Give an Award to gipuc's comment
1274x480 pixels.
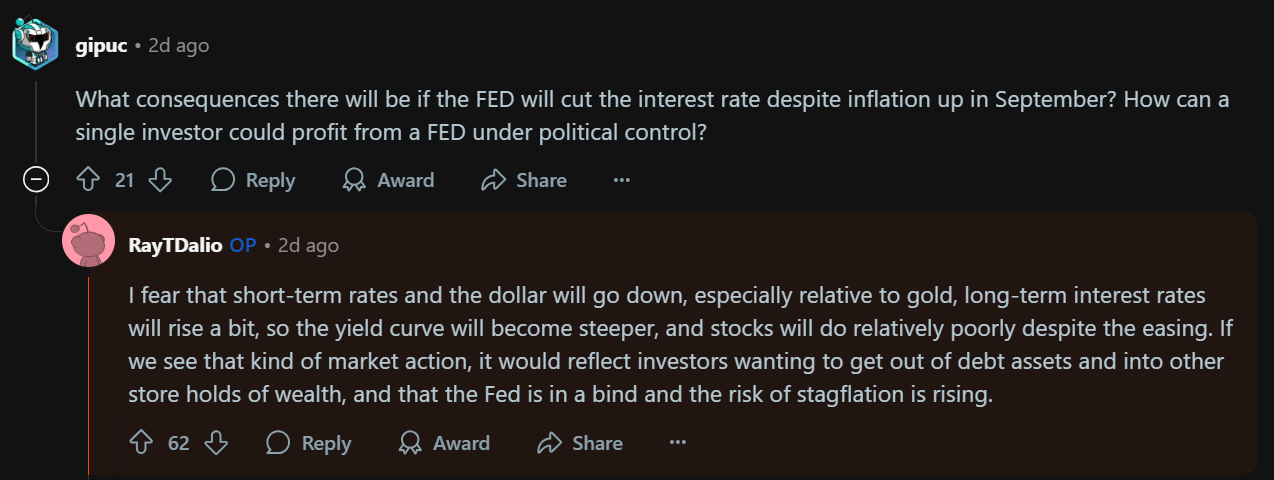(388, 180)
